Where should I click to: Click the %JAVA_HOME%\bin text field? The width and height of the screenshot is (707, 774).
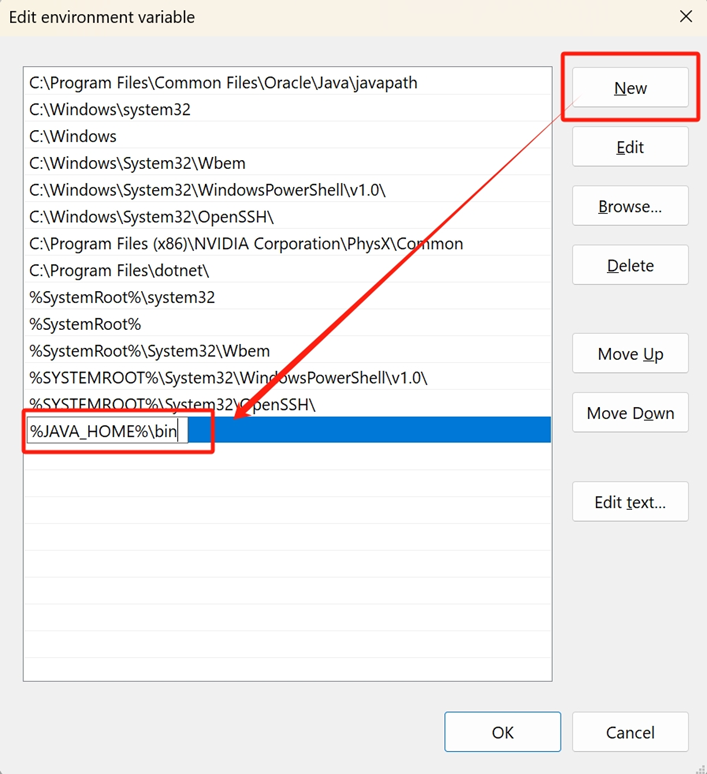[x=107, y=431]
